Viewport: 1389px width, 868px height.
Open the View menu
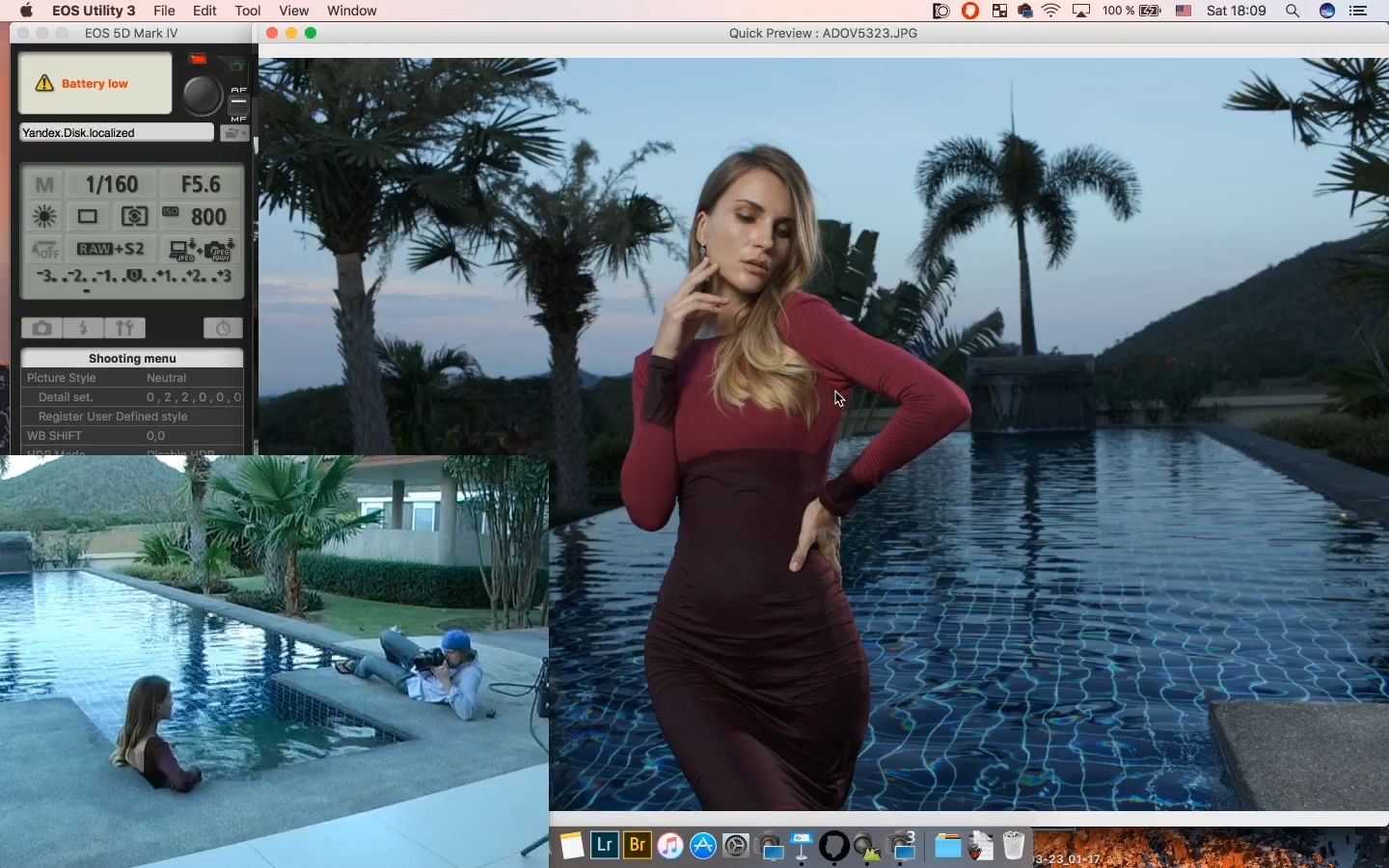(294, 11)
